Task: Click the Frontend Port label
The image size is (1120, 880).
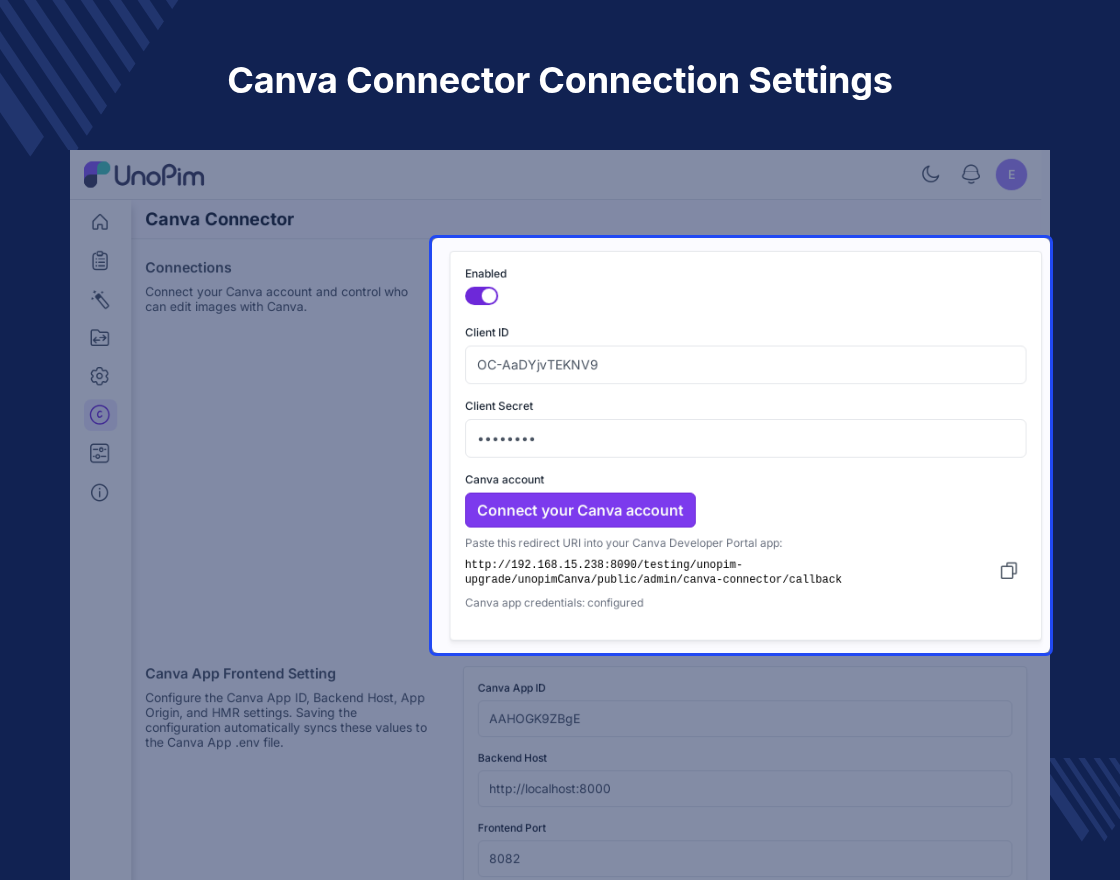Action: coord(511,828)
